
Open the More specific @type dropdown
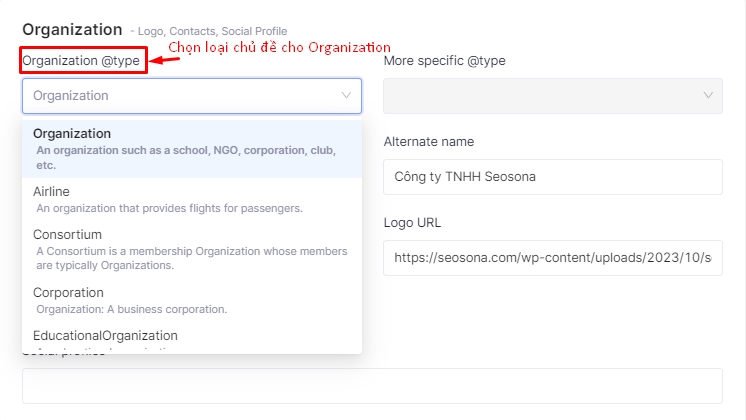(x=553, y=96)
